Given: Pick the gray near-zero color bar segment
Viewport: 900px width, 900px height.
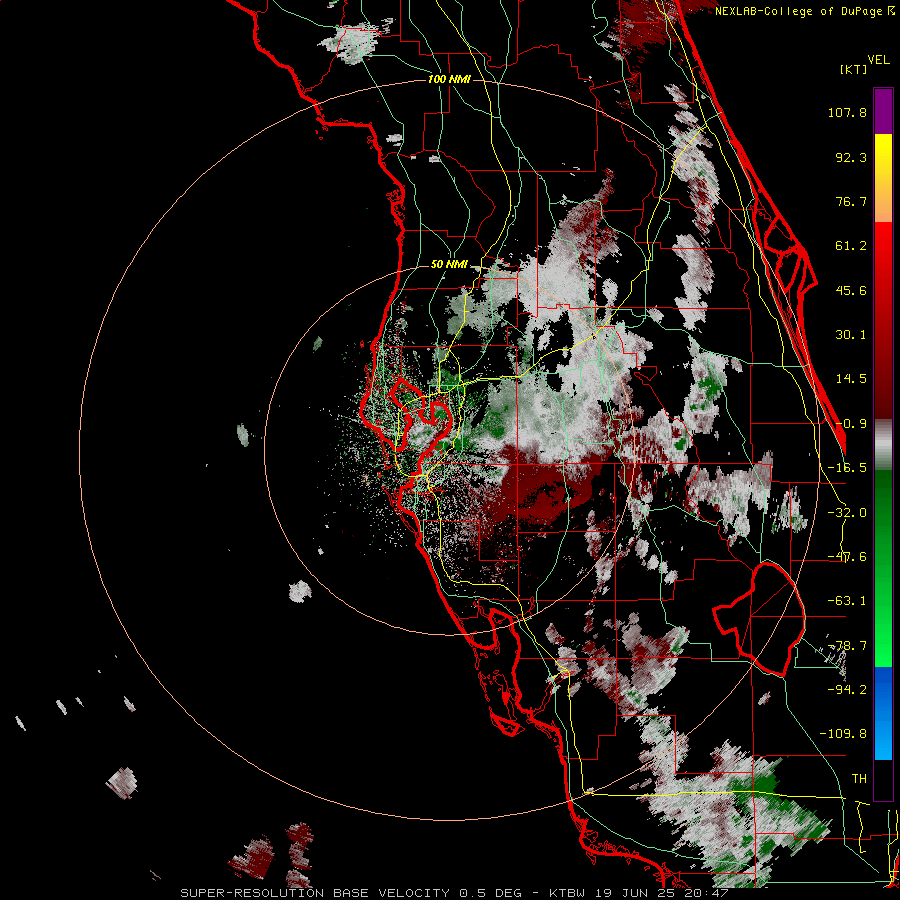Looking at the screenshot, I should (x=883, y=445).
